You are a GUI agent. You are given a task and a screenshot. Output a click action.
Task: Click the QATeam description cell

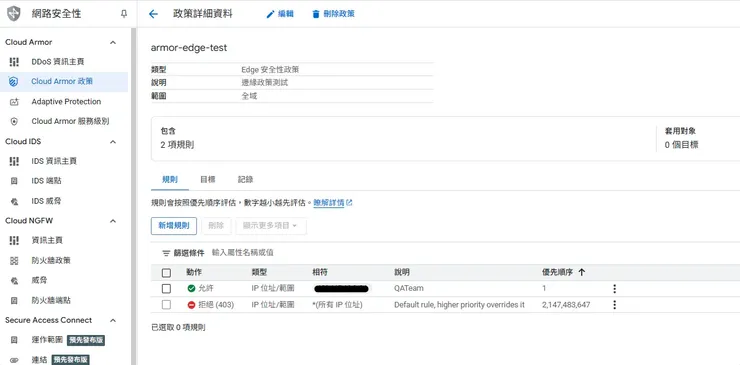pyautogui.click(x=409, y=288)
